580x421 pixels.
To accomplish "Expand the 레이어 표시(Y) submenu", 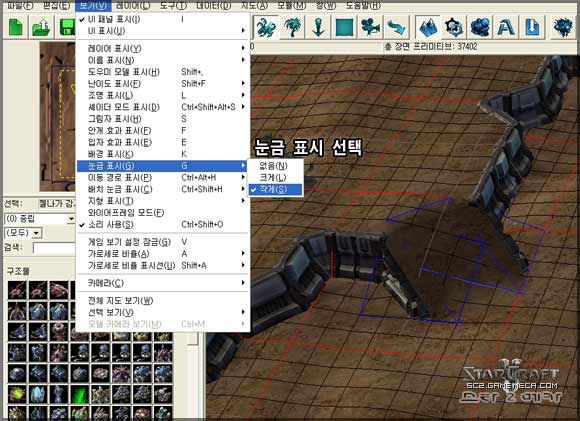I will pos(163,48).
